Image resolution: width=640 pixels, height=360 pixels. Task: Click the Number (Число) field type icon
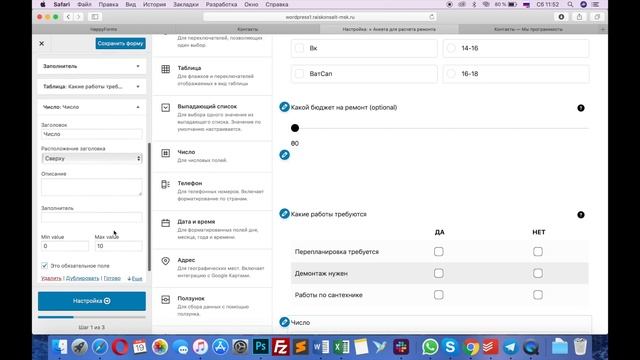[165, 153]
